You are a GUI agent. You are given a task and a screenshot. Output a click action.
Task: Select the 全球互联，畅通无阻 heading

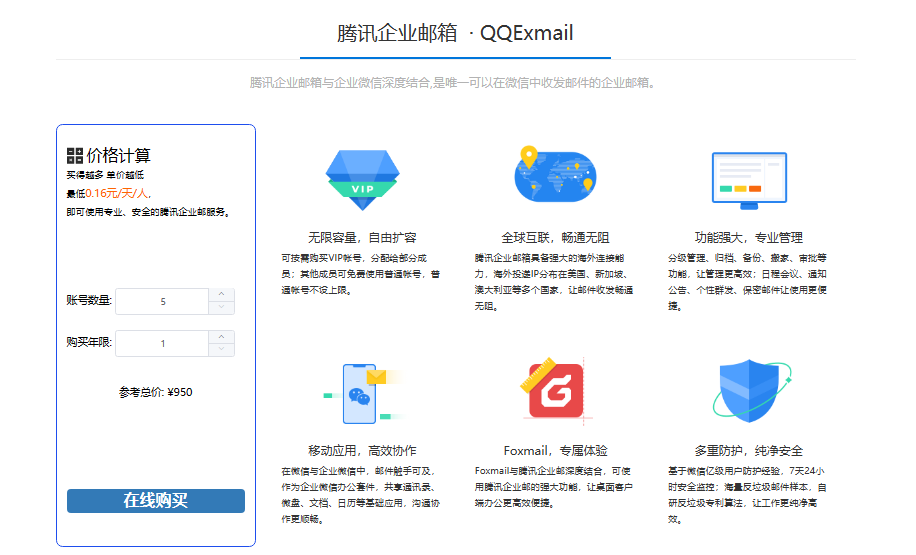(555, 238)
